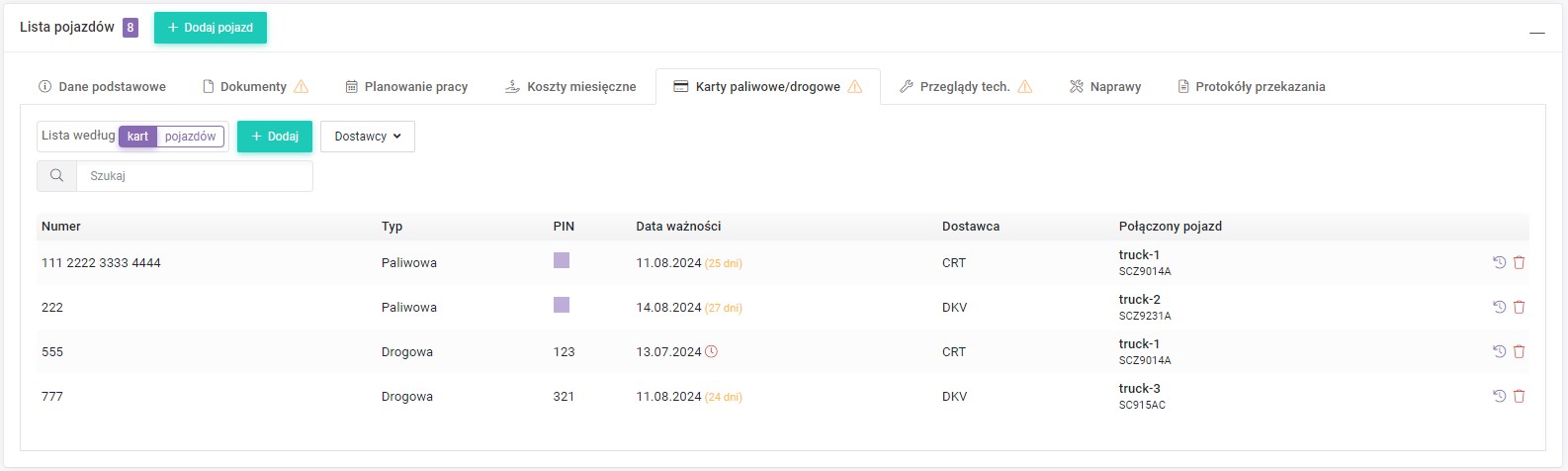Click PIN value 123
This screenshot has height=471, width=1568.
[565, 351]
